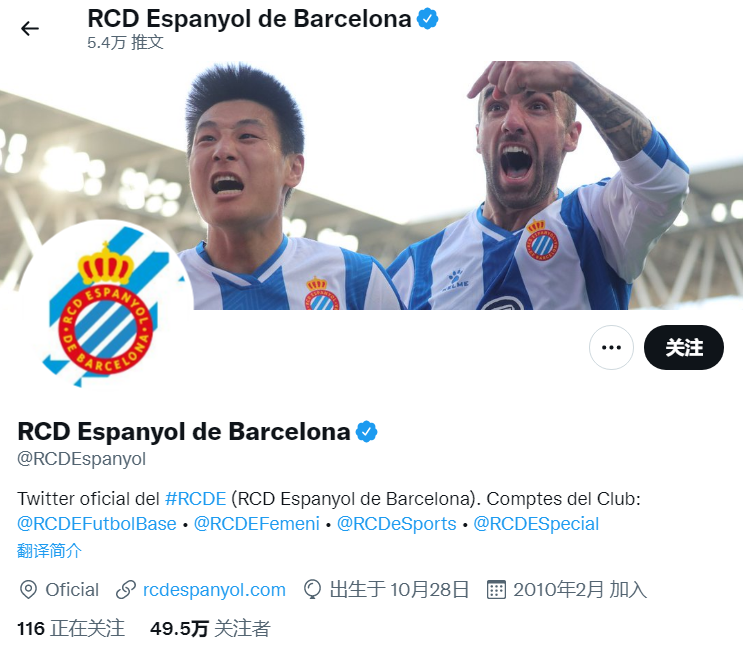Open the rcdespanyol.com website link
Image resolution: width=743 pixels, height=655 pixels.
tap(214, 590)
